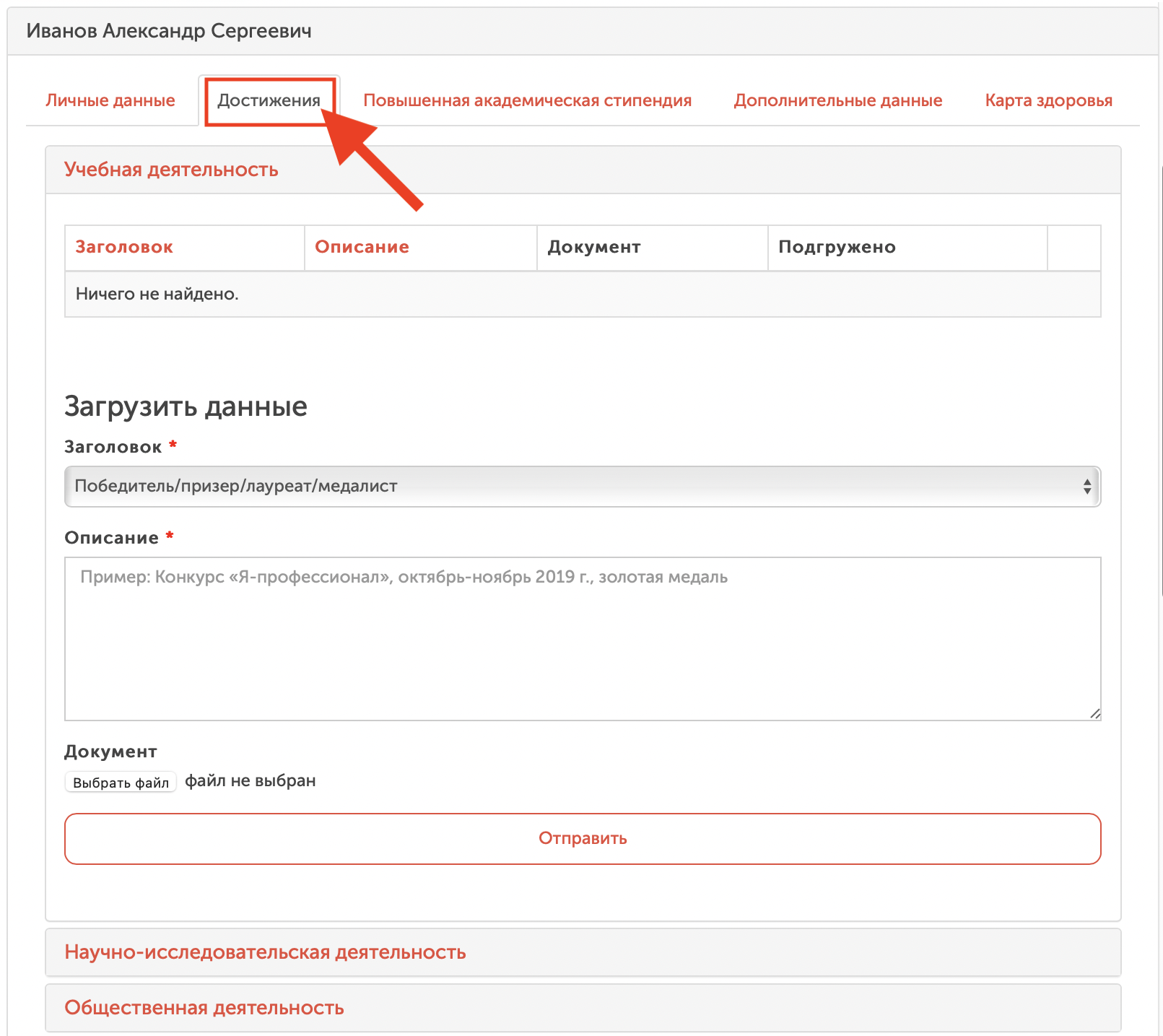1163x1036 pixels.
Task: Go to the Карта здоровья tab
Action: pyautogui.click(x=1048, y=100)
